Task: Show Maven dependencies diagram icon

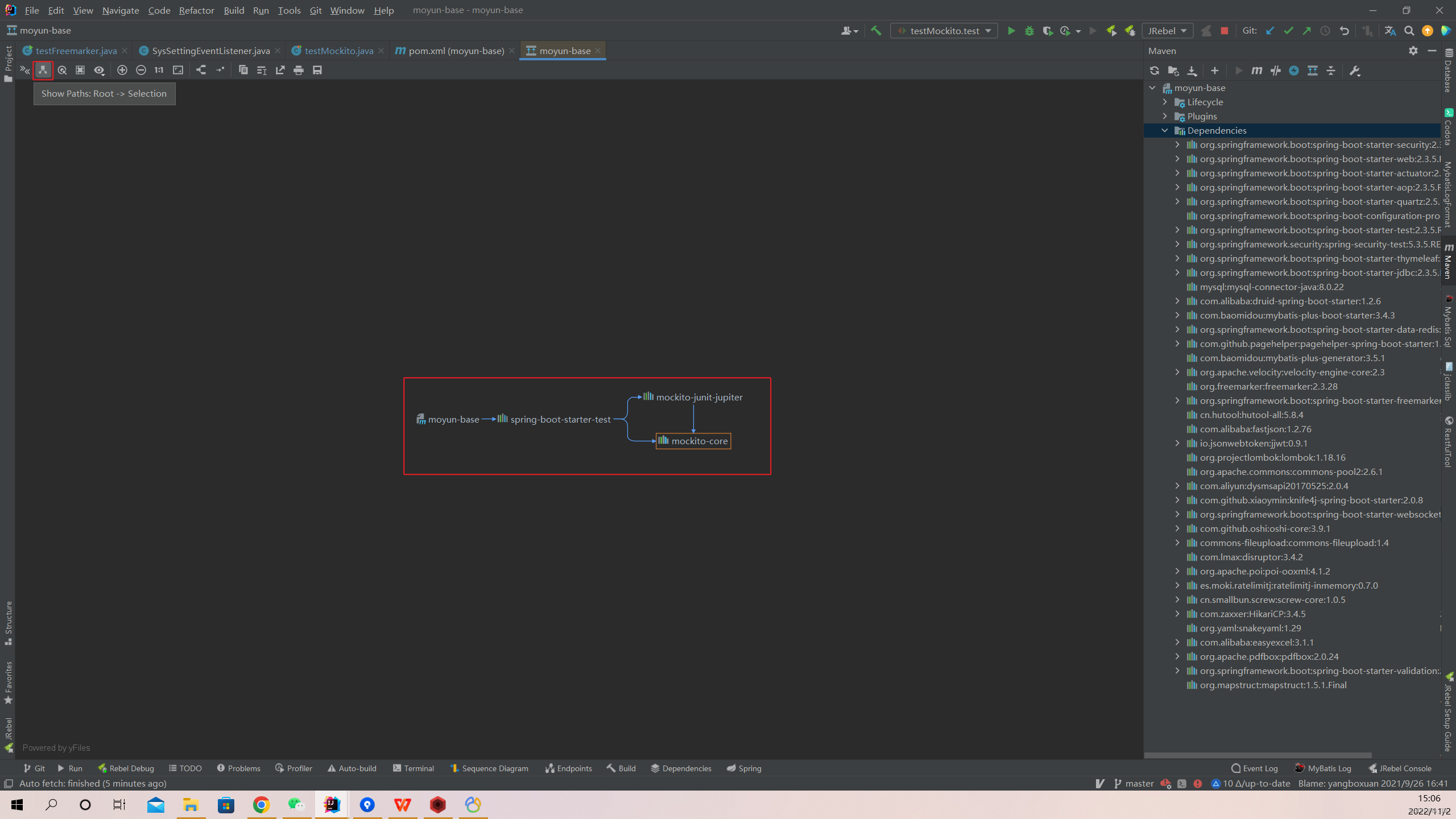Action: 1313,71
